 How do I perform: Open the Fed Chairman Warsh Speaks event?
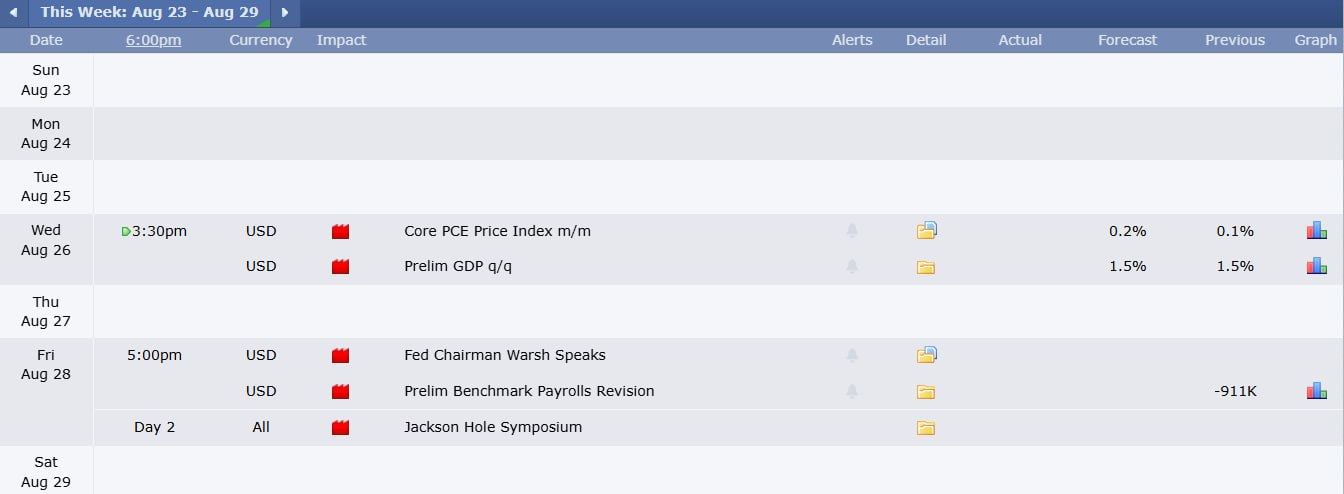coord(505,355)
